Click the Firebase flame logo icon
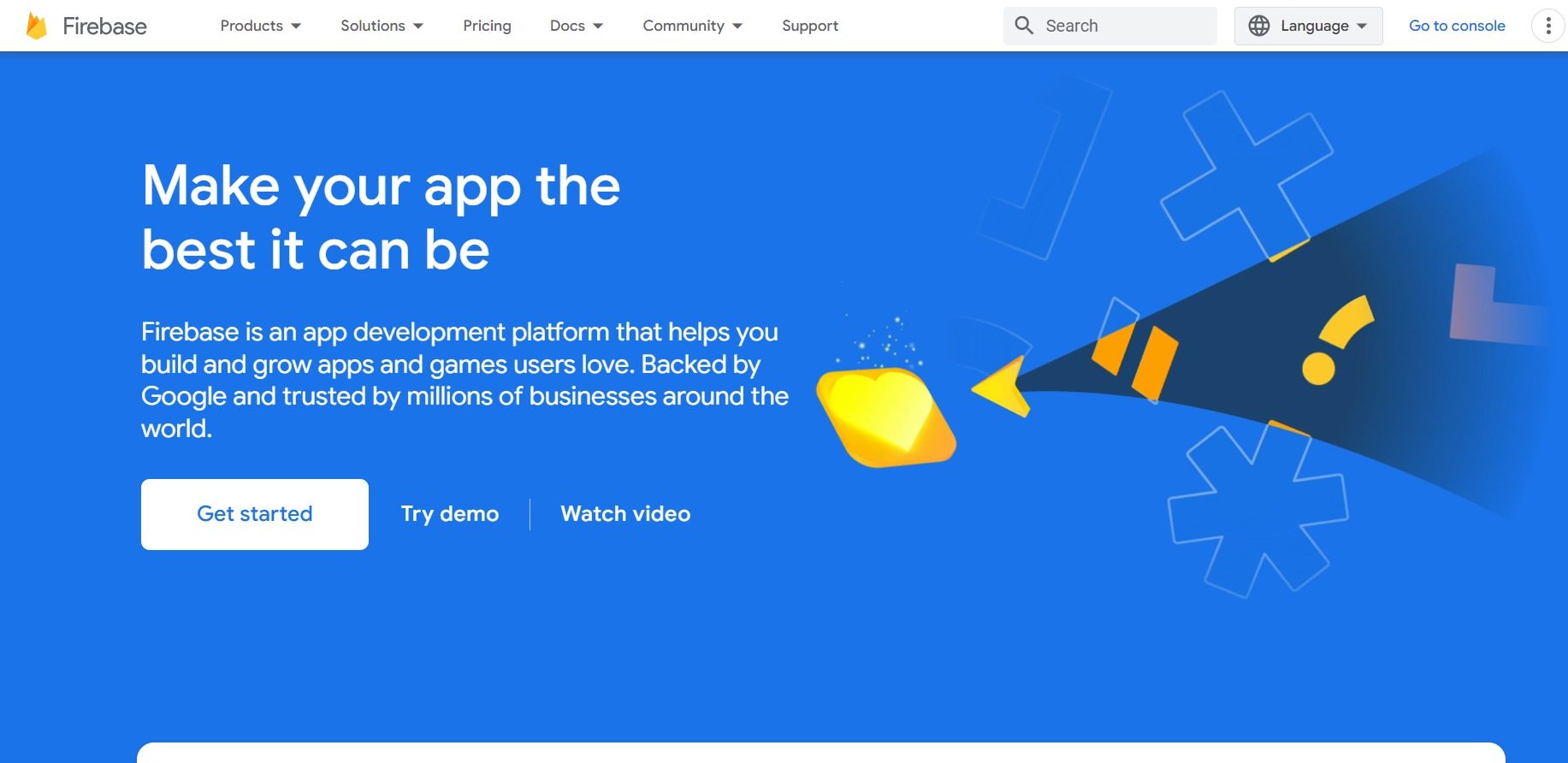 tap(37, 26)
